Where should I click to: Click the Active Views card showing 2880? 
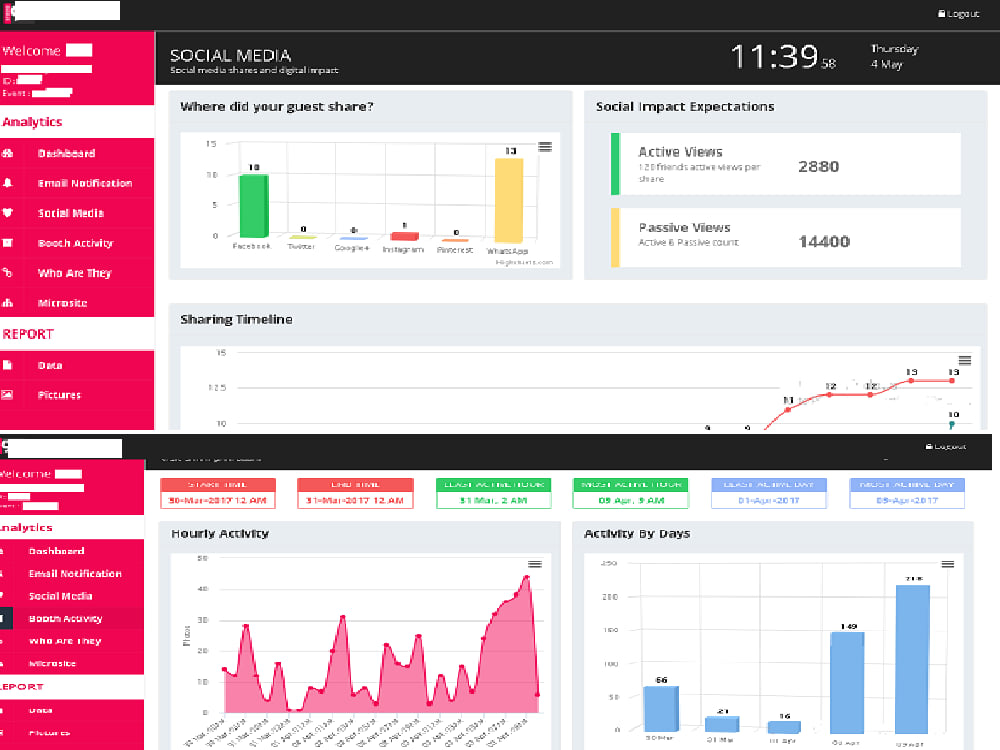pyautogui.click(x=786, y=164)
